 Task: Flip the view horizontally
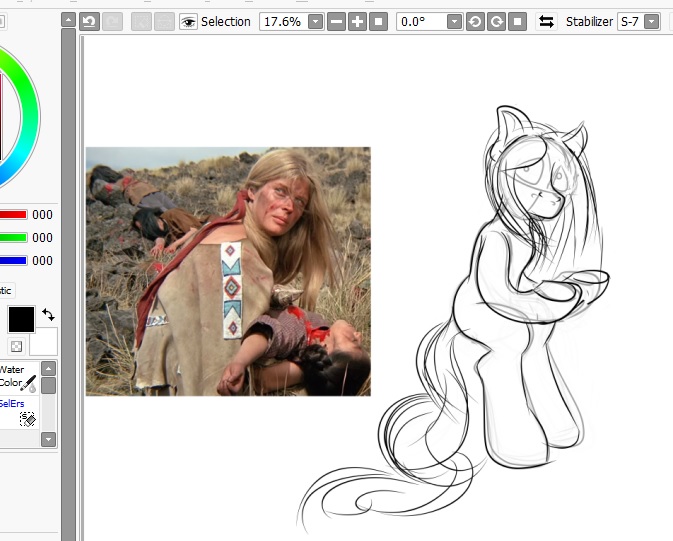(546, 21)
